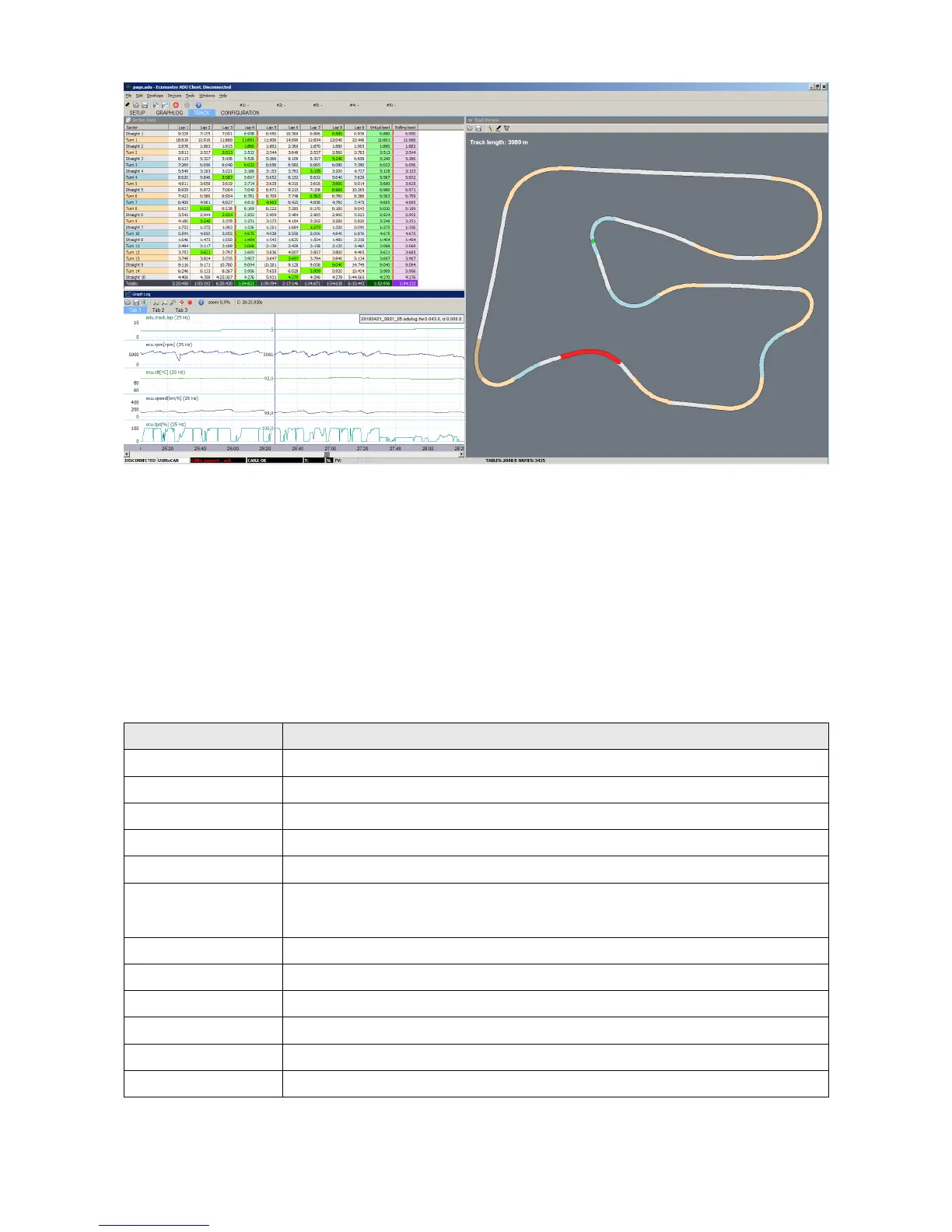The height and width of the screenshot is (1232, 952).
Task: Click the Graph Log scrollbar right arrow
Action: (462, 454)
